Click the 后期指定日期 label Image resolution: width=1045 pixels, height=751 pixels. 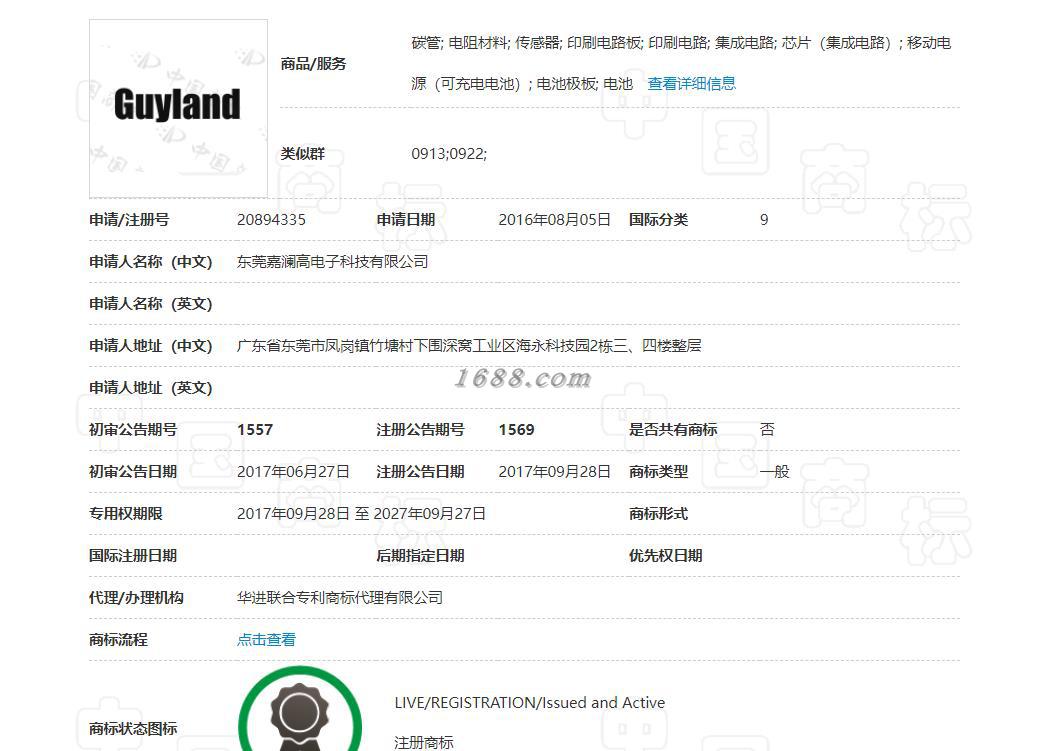[x=421, y=556]
